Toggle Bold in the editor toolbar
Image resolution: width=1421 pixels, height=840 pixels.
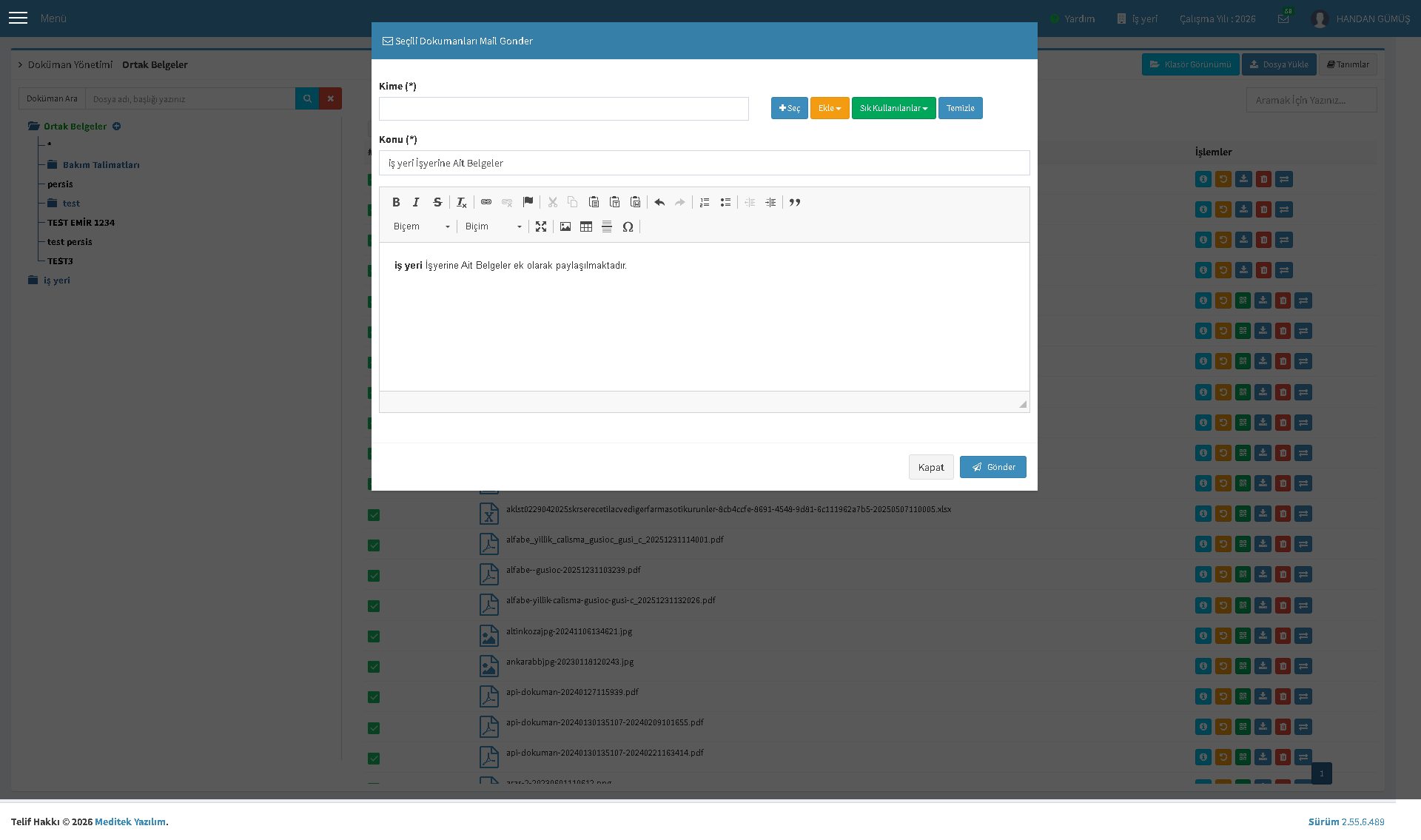396,202
